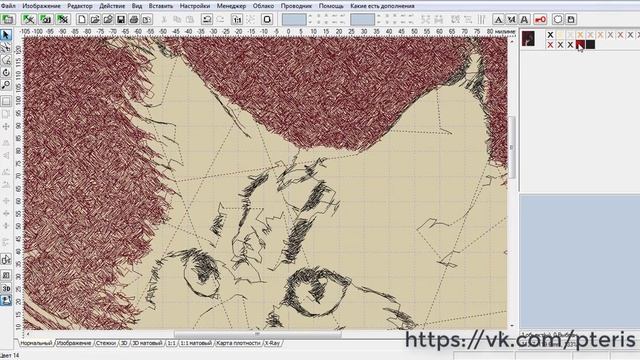Click the second grey-blue input field in toolbar
This screenshot has height=360, width=640.
(362, 19)
